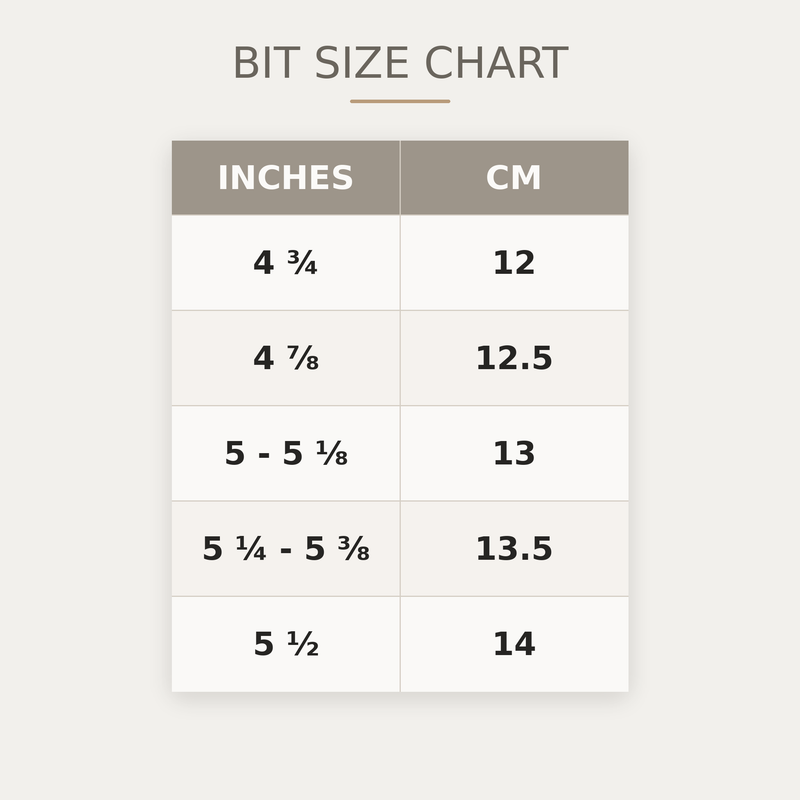Click the 12 cm cell
Screen dimensions: 800x800
(x=514, y=263)
